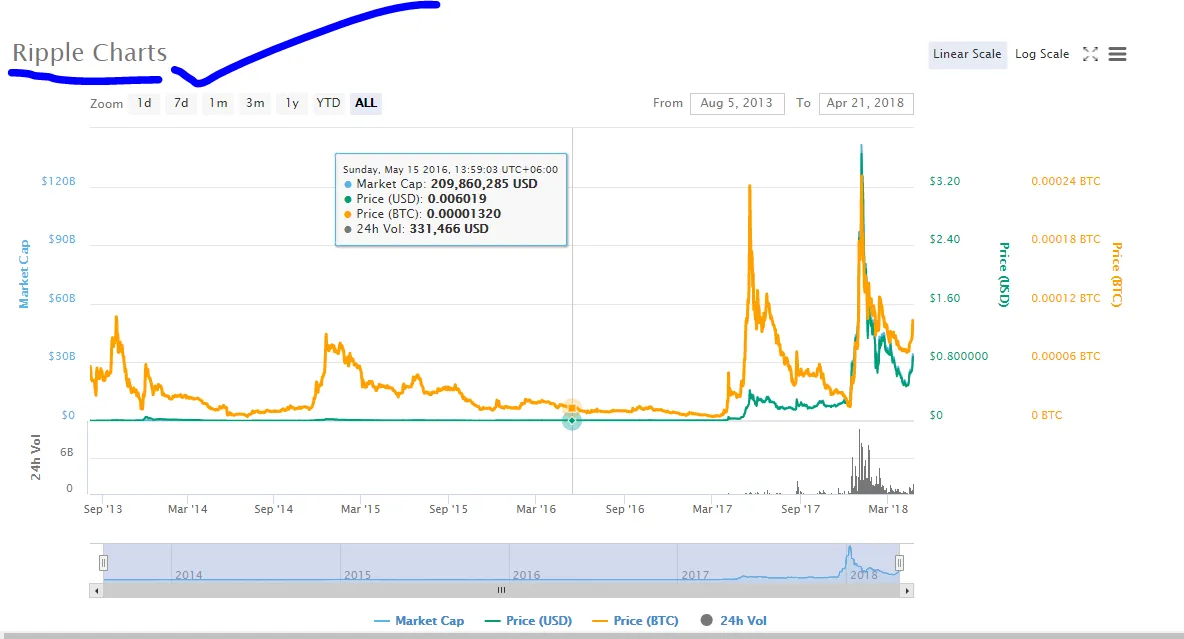Click the $60B market cap axis label
This screenshot has width=1184, height=639.
pos(62,298)
